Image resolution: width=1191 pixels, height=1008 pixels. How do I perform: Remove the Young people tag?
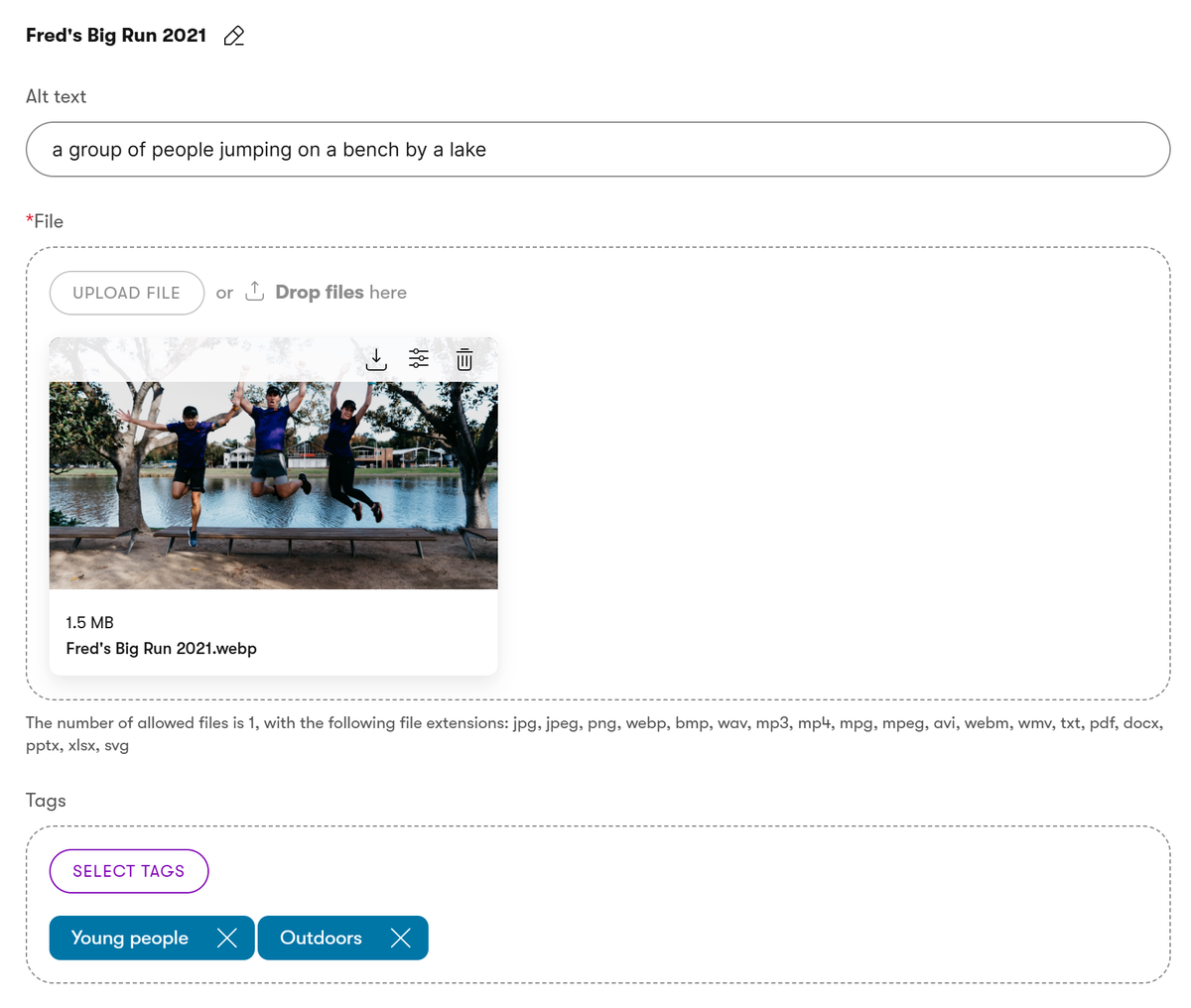[x=227, y=938]
